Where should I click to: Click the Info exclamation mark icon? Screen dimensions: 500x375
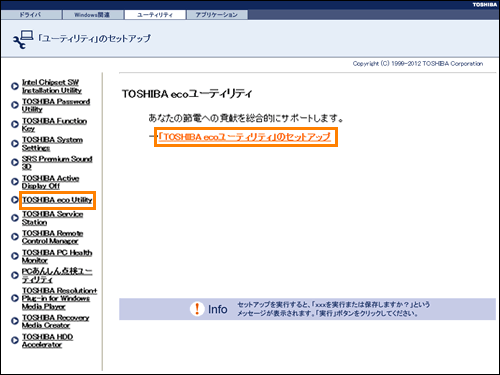pyautogui.click(x=197, y=309)
